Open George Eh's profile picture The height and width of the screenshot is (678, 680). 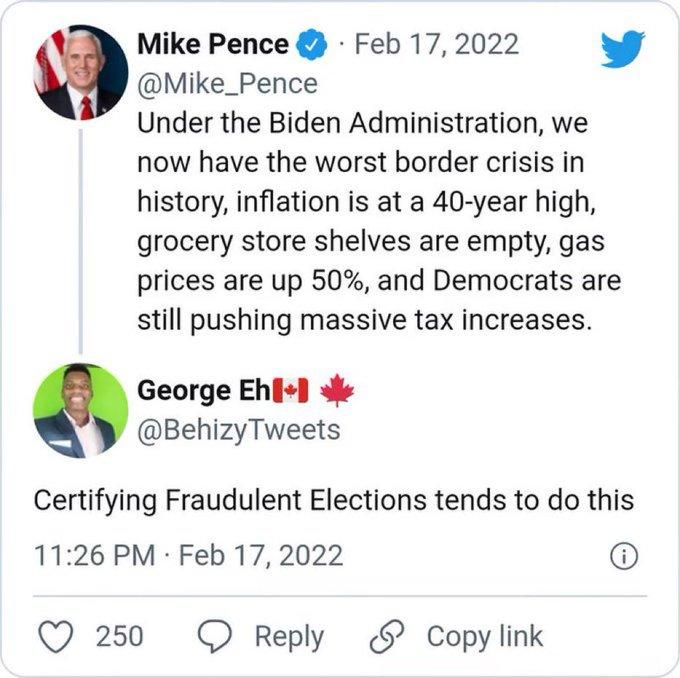(x=79, y=409)
